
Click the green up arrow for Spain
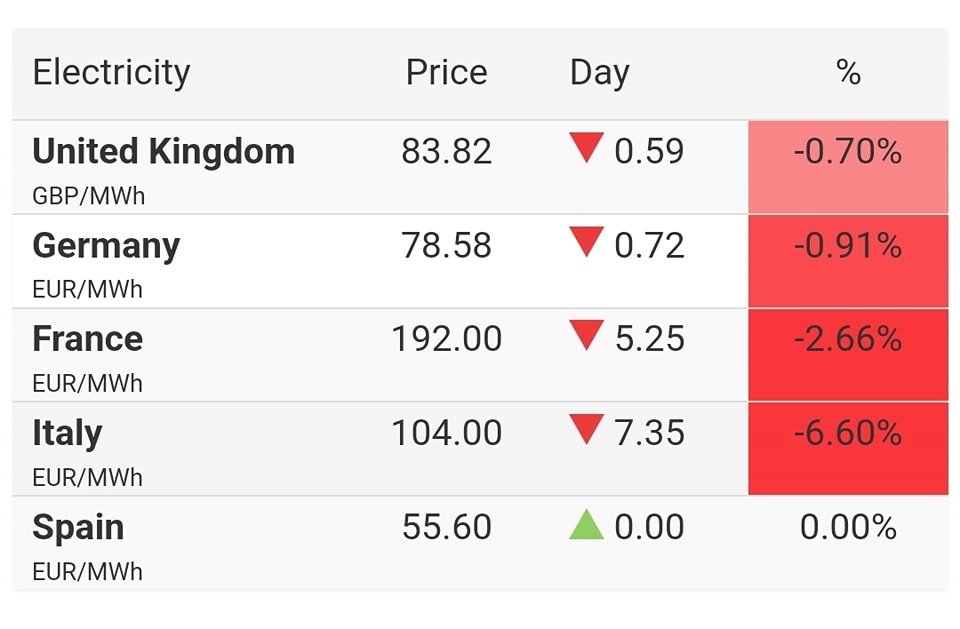[x=586, y=525]
